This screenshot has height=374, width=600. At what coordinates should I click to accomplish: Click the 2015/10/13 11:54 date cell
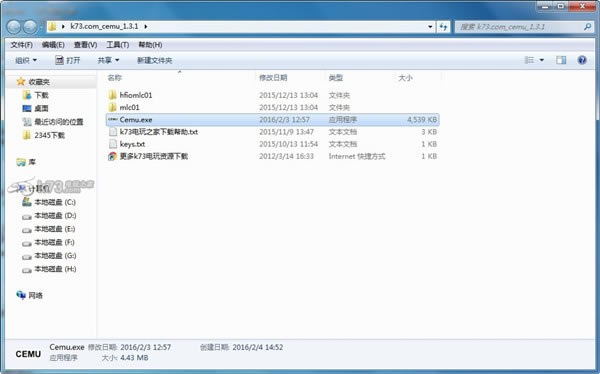[x=289, y=144]
